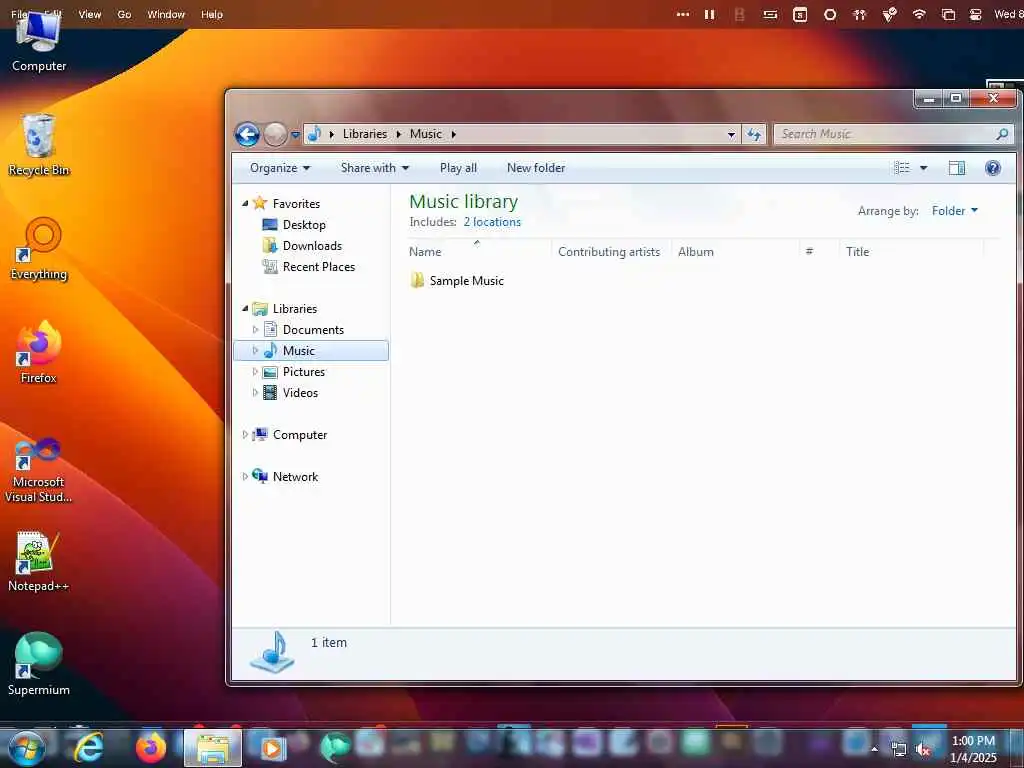Focus the Search Music field
The height and width of the screenshot is (768, 1024).
pyautogui.click(x=893, y=135)
